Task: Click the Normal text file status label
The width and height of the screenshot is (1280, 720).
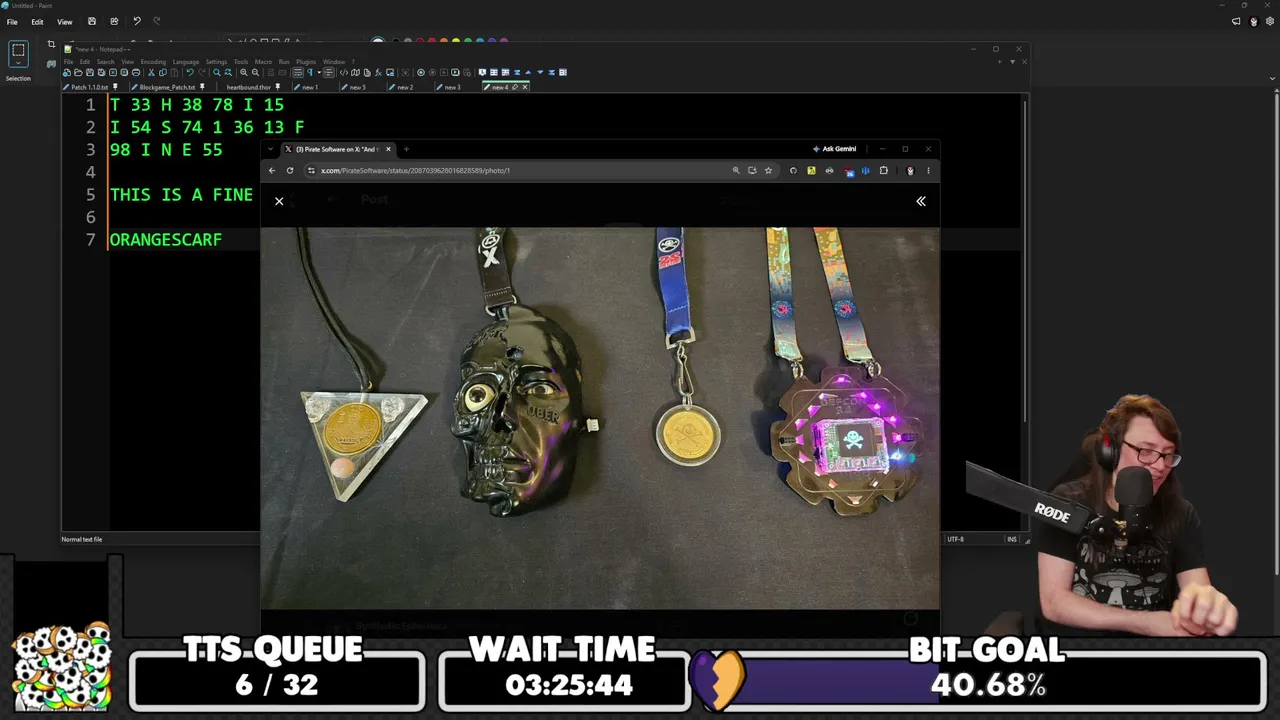Action: (82, 539)
